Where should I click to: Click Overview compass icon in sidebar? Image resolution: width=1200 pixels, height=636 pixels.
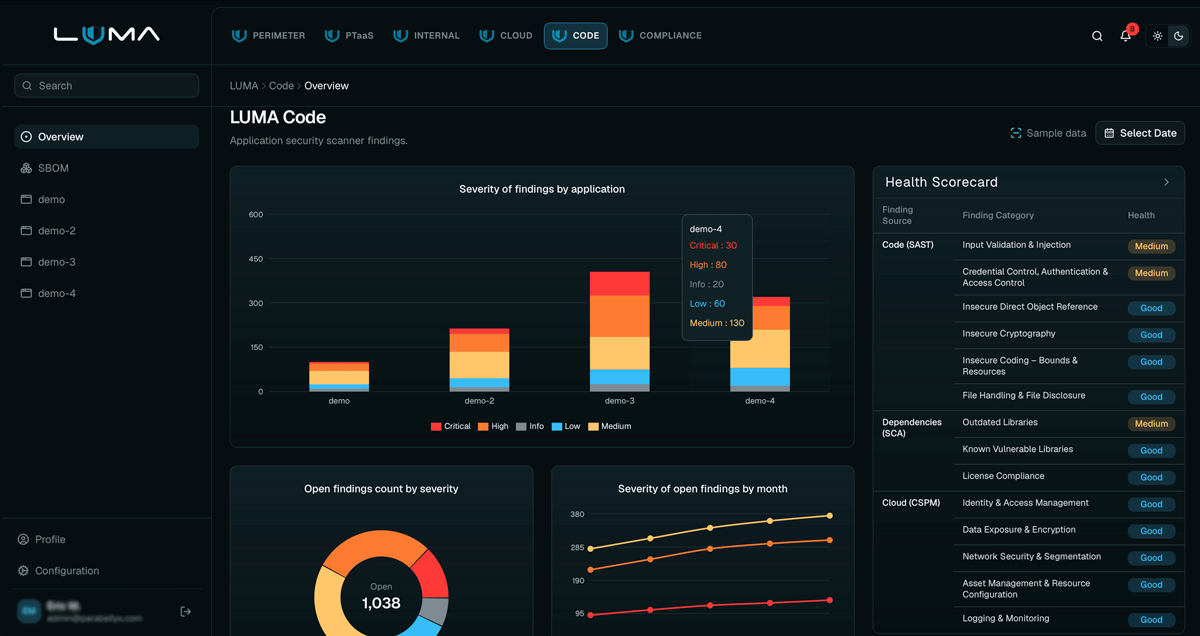pos(26,137)
